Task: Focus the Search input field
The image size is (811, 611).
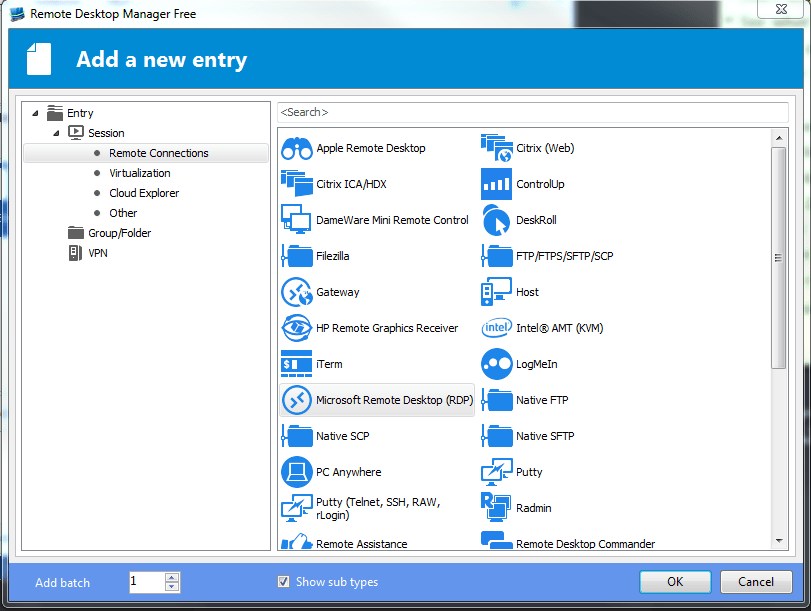Action: [x=533, y=112]
